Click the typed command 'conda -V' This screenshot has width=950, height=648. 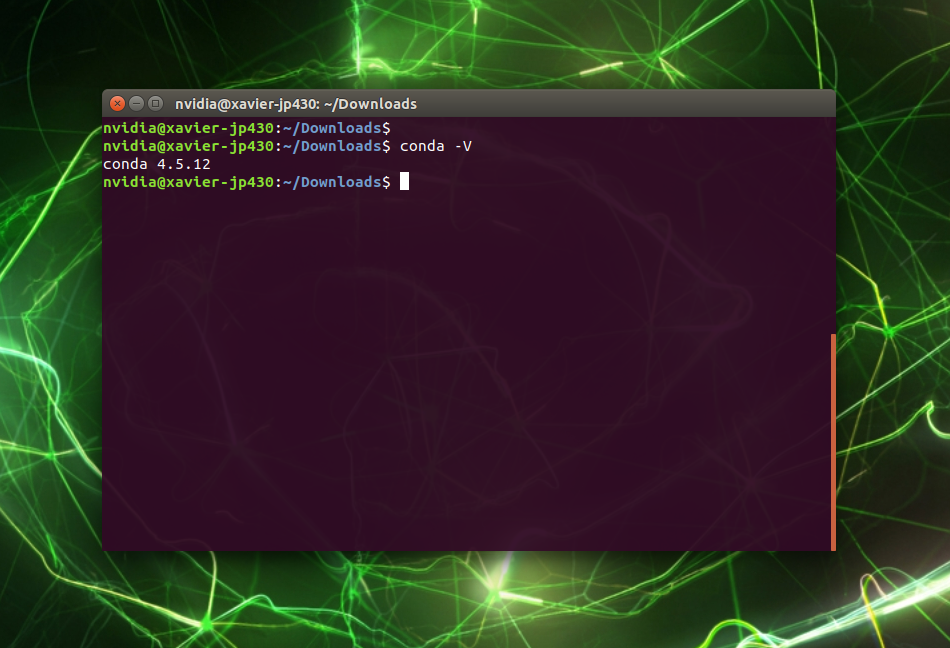[436, 146]
